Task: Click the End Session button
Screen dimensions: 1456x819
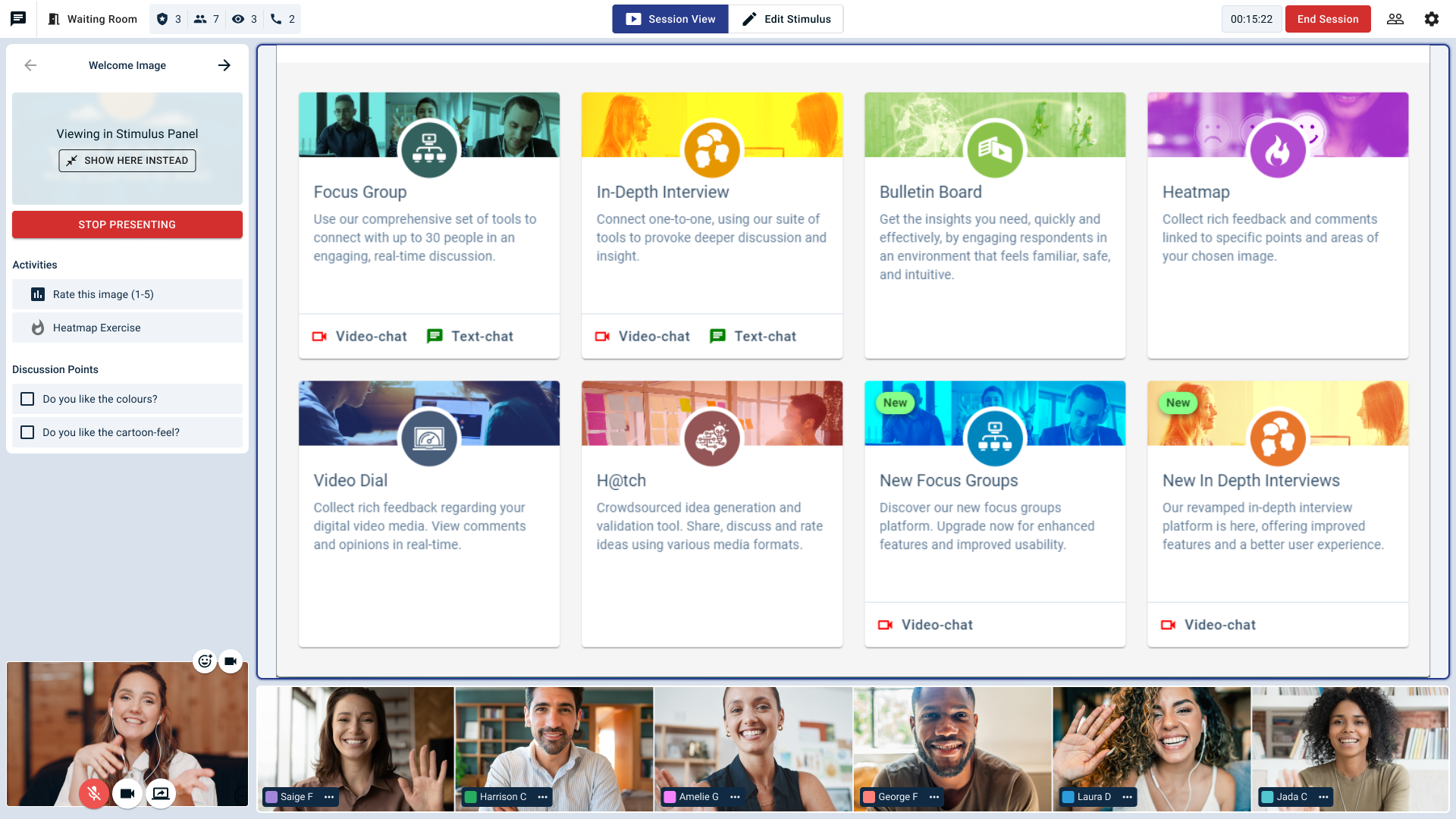Action: point(1327,19)
